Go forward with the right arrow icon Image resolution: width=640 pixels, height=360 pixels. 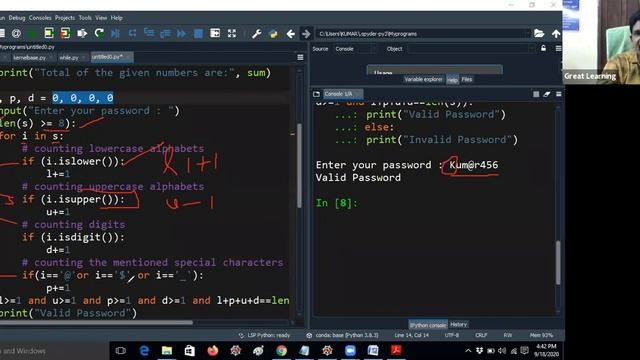click(306, 34)
